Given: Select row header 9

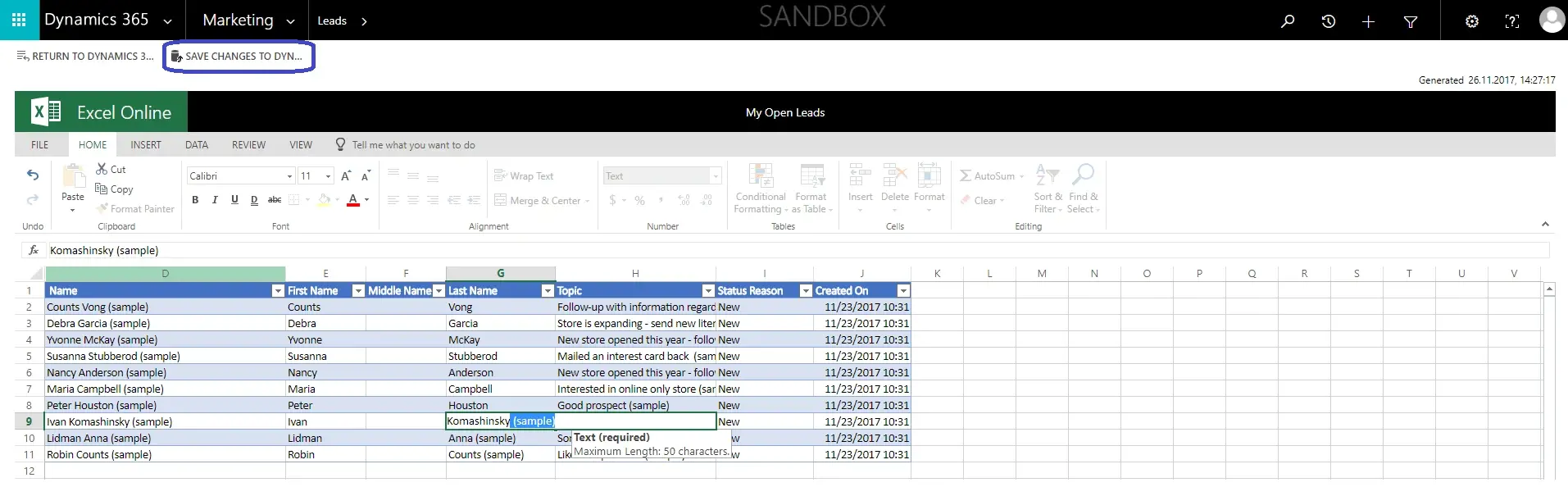Looking at the screenshot, I should click(x=29, y=421).
